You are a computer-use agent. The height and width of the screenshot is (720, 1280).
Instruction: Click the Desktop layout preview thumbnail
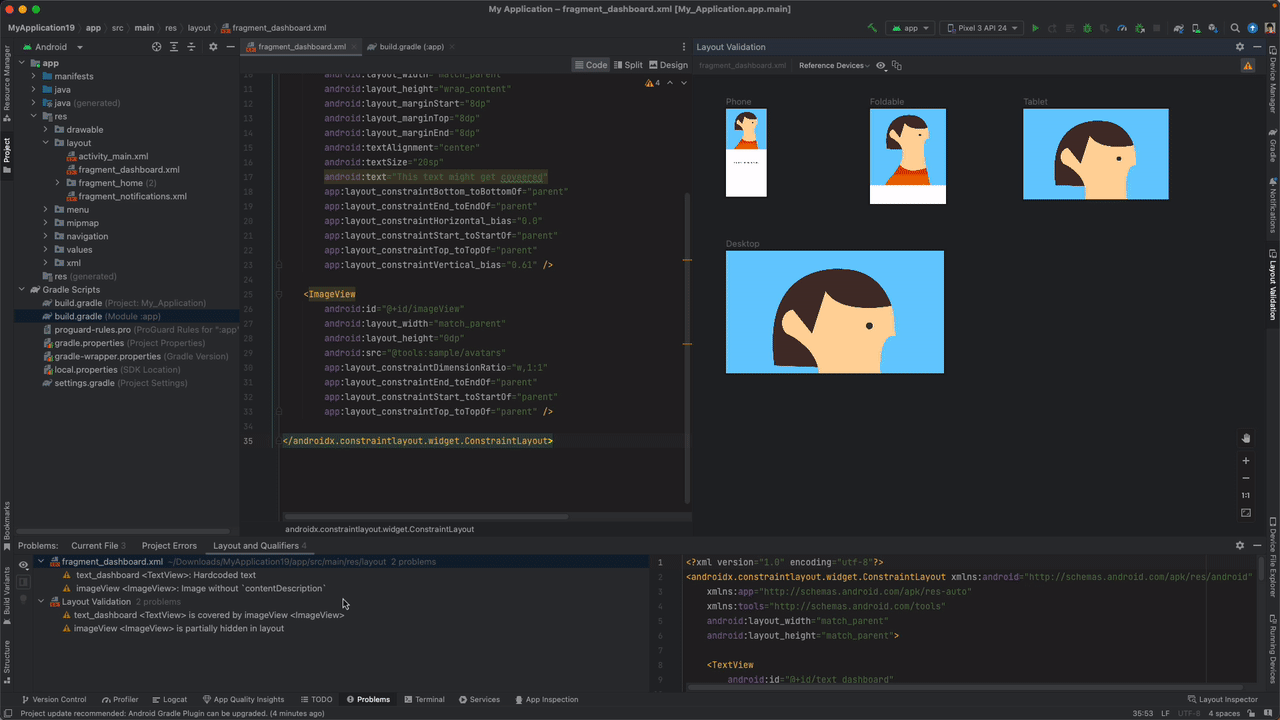pos(835,312)
